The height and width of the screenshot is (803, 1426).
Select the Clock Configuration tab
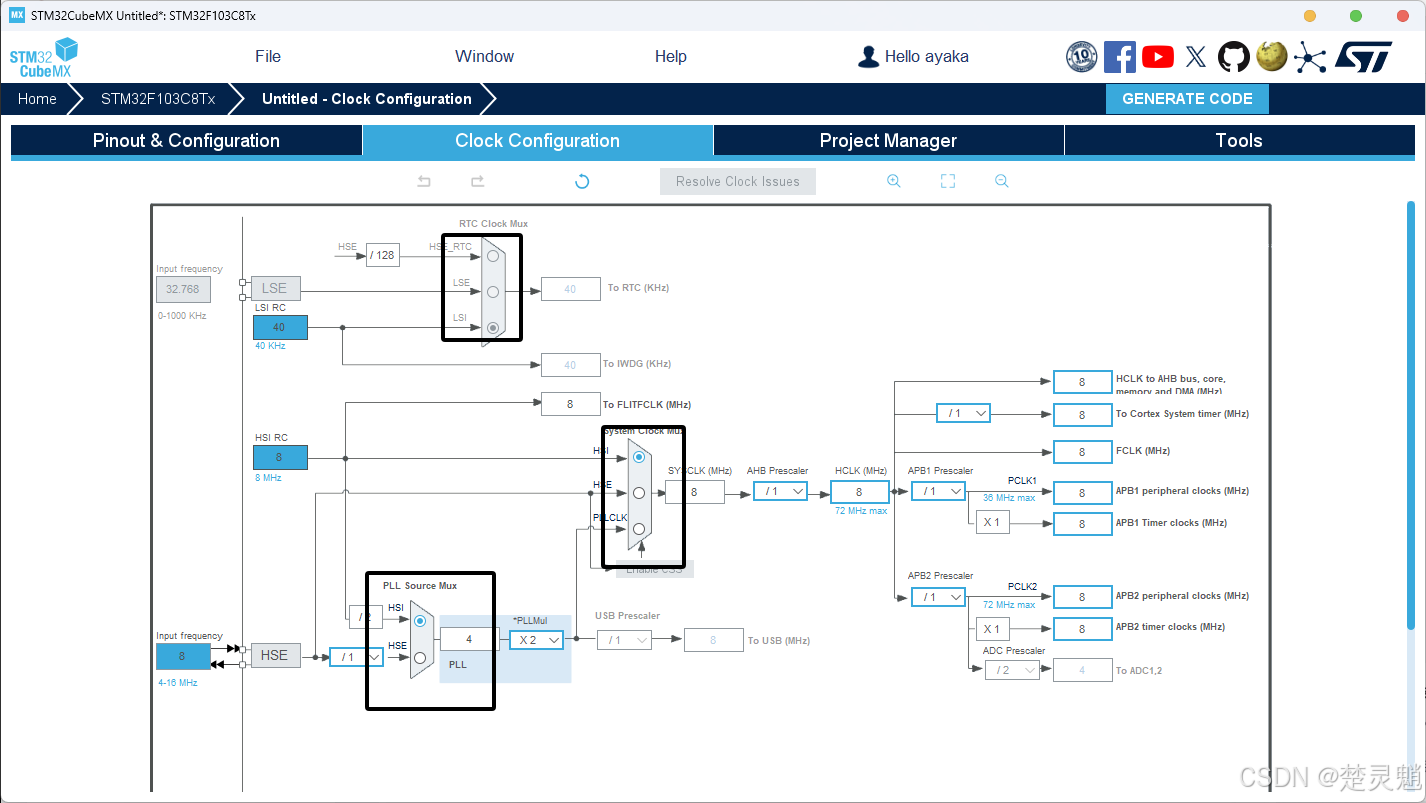[538, 141]
